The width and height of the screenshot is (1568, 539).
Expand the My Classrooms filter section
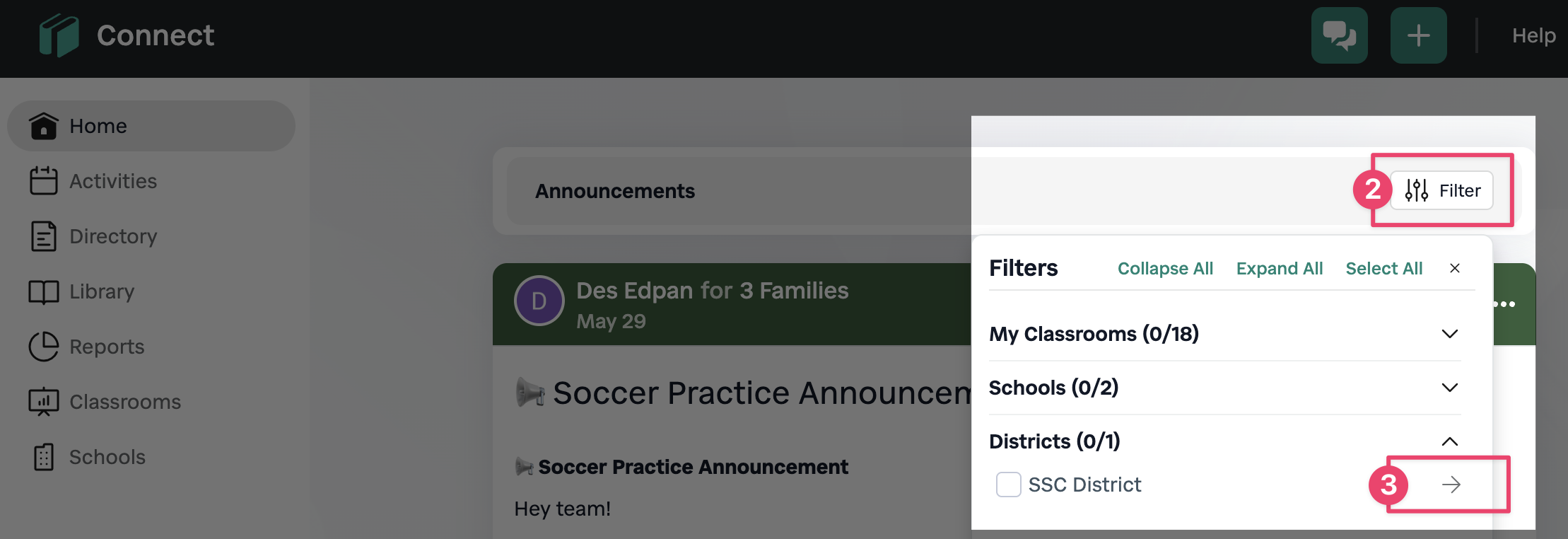[1224, 334]
